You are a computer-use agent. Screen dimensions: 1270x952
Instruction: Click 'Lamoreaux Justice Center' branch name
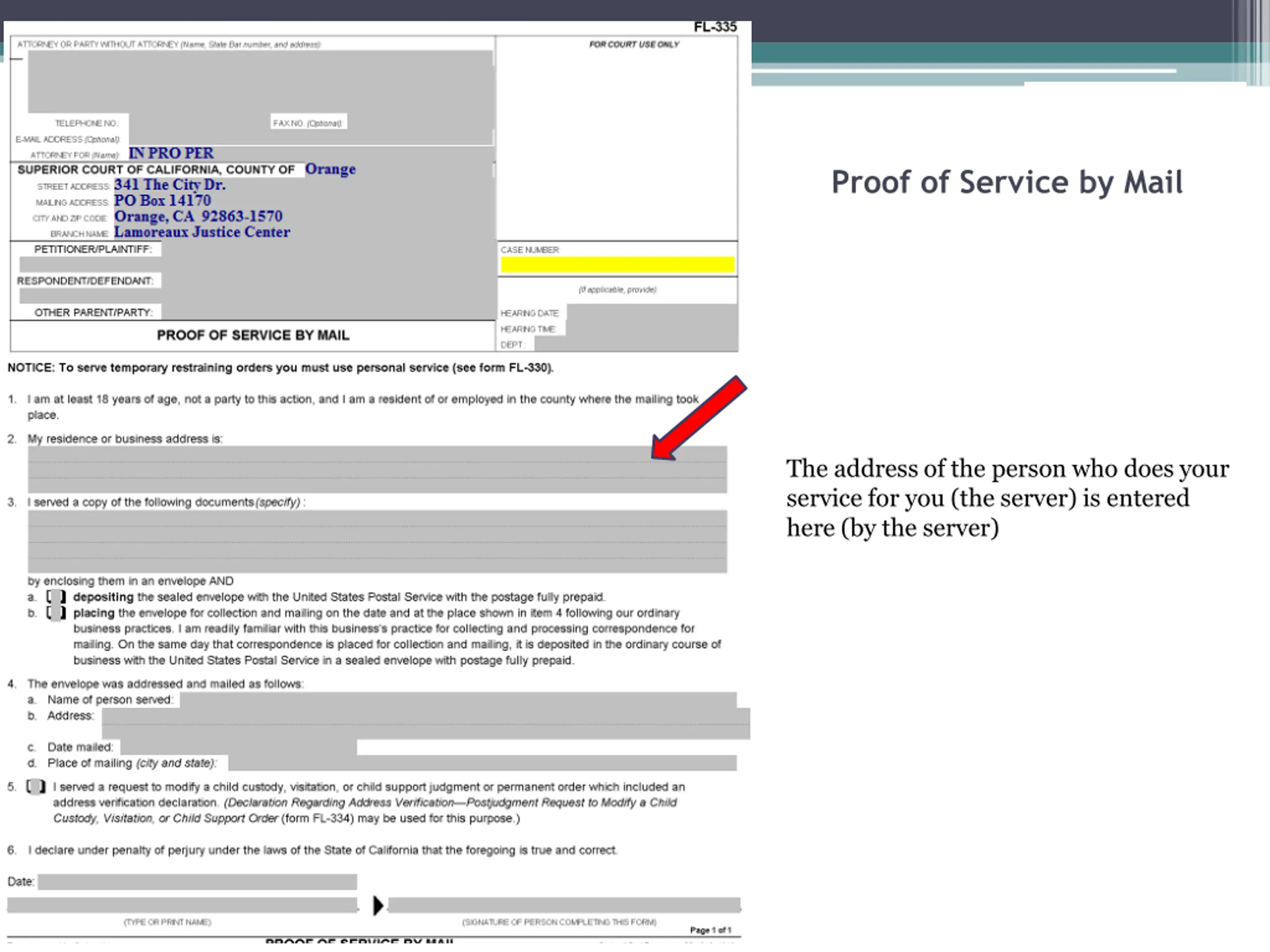pos(201,233)
